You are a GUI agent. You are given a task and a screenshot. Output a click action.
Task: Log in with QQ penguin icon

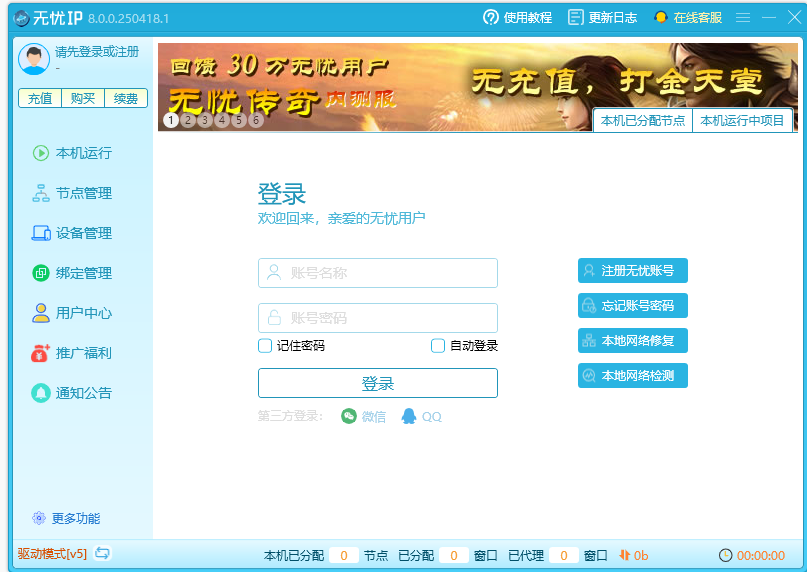click(409, 416)
